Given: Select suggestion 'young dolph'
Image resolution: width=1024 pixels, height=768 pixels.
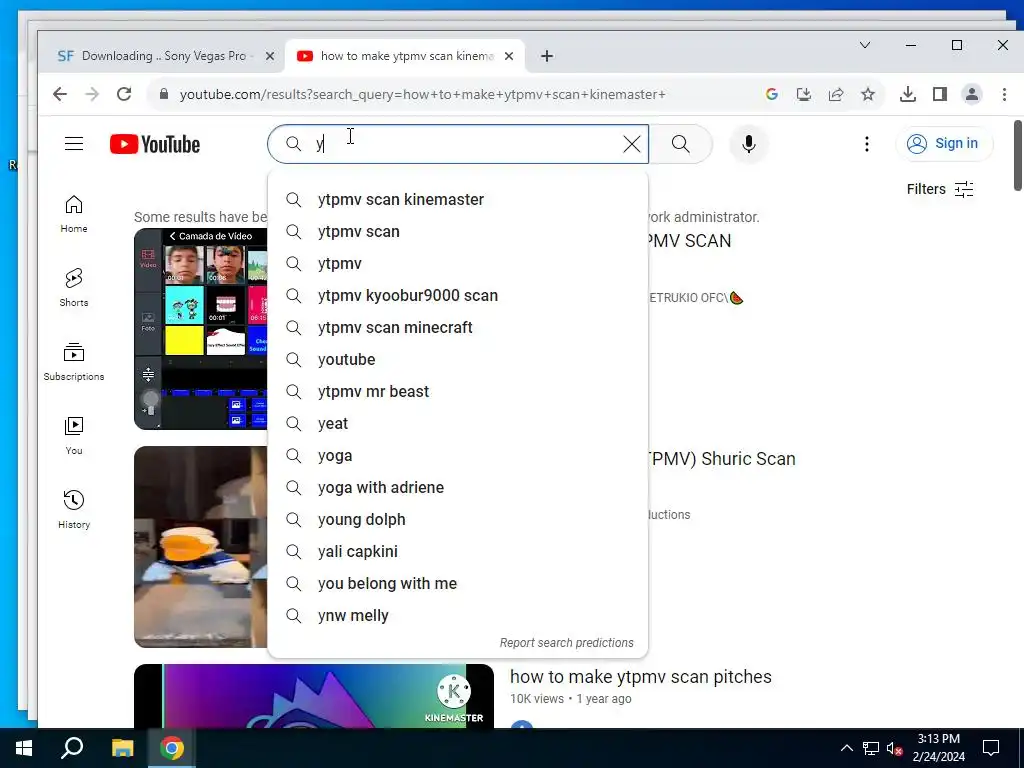Looking at the screenshot, I should pos(458,519).
